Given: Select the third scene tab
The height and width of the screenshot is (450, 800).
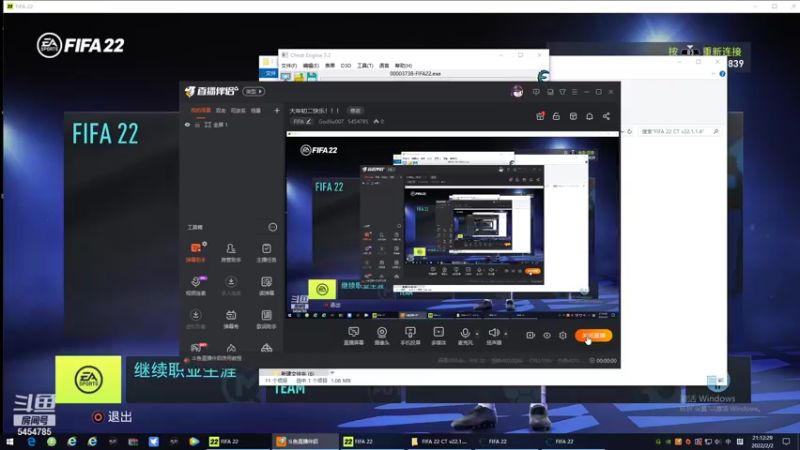Looking at the screenshot, I should coord(238,110).
